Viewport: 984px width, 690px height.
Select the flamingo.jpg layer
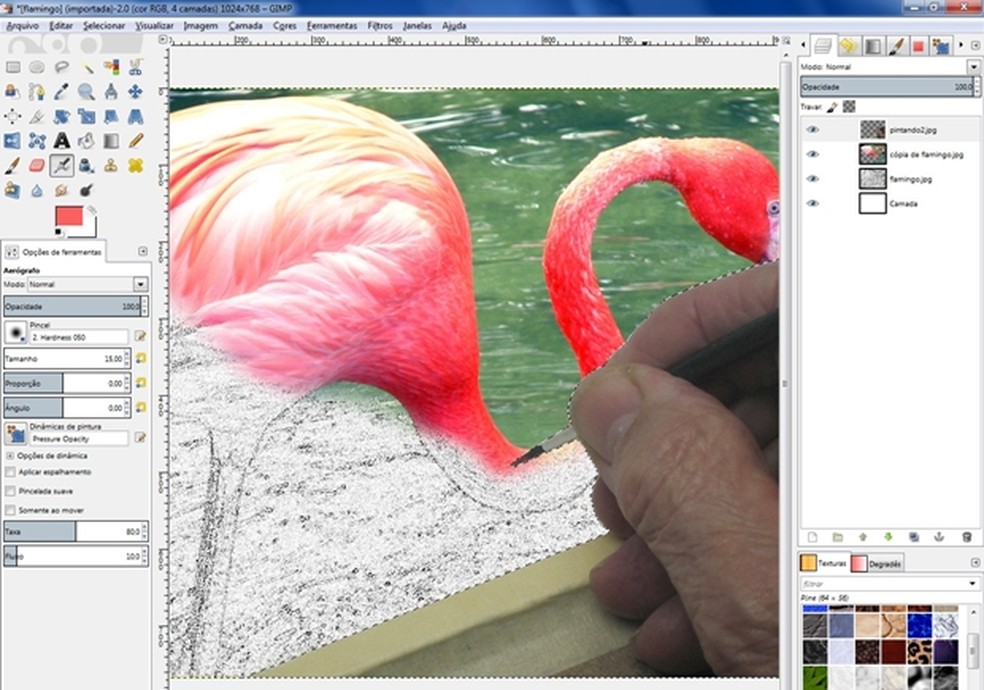coord(910,179)
